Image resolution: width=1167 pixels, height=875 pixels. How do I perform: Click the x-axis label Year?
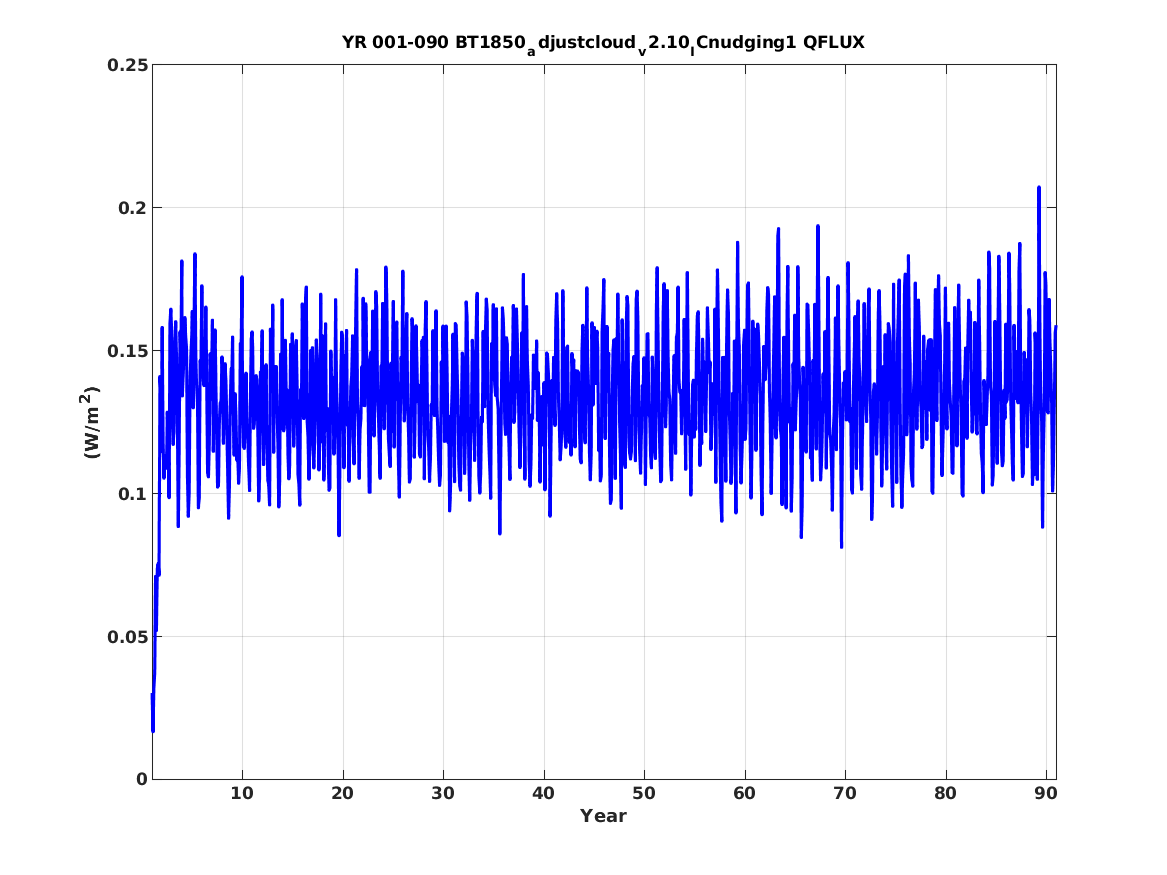(603, 816)
